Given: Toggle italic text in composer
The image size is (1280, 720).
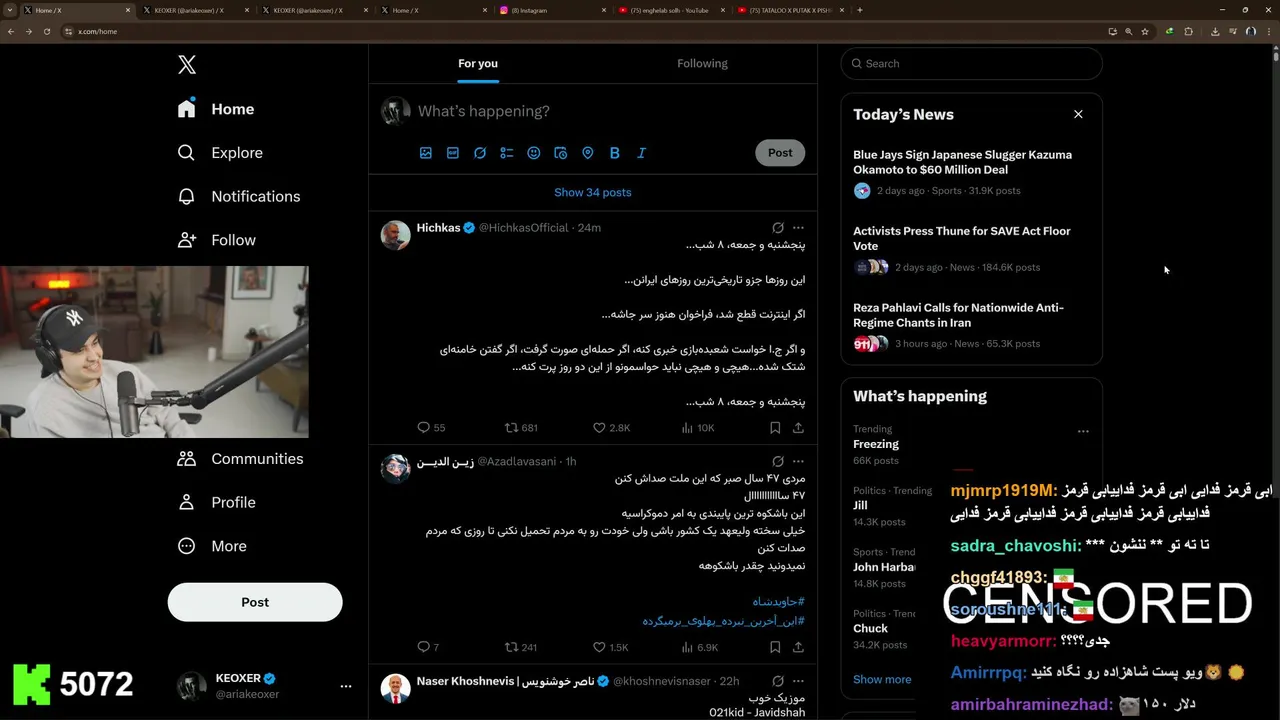Looking at the screenshot, I should click(642, 153).
